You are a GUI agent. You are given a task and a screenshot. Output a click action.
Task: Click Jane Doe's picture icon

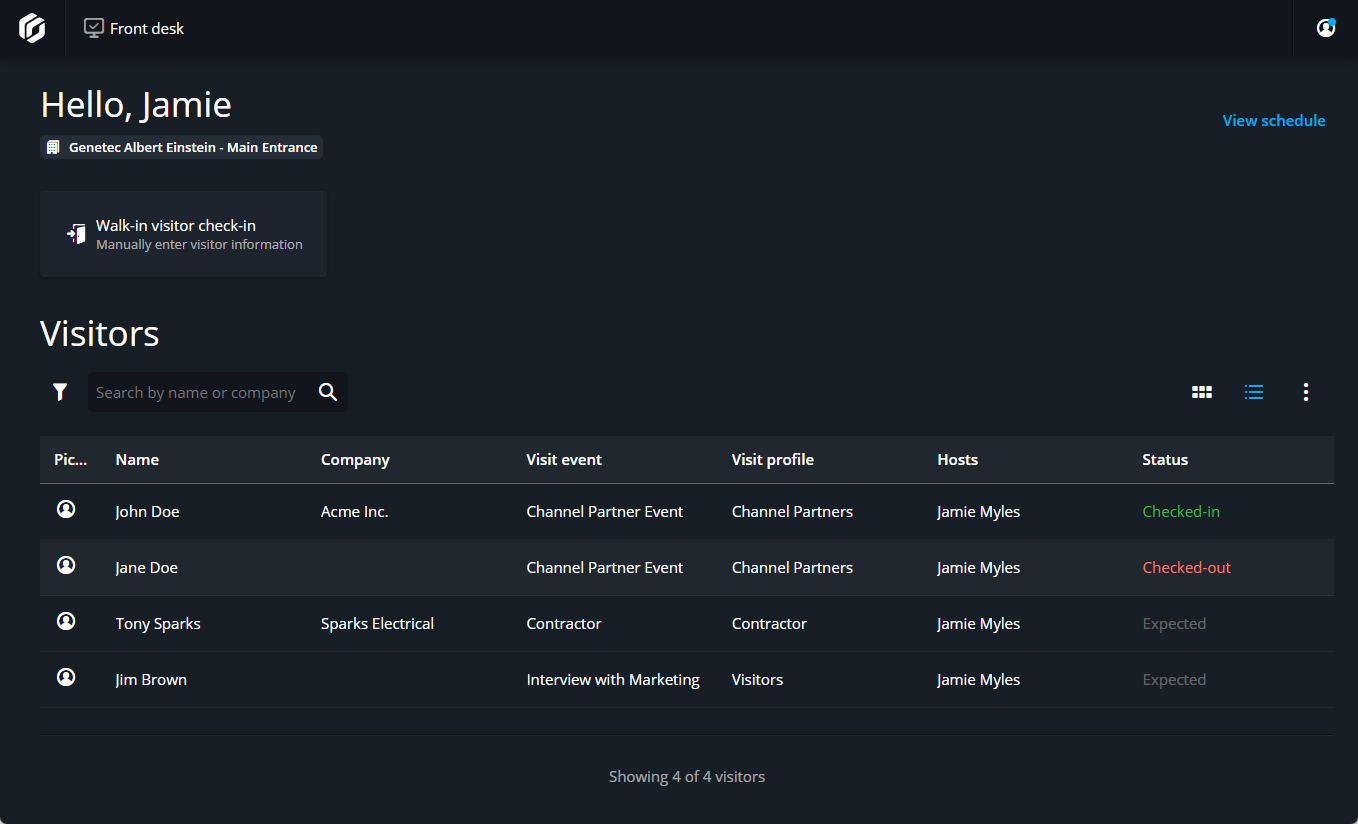66,566
